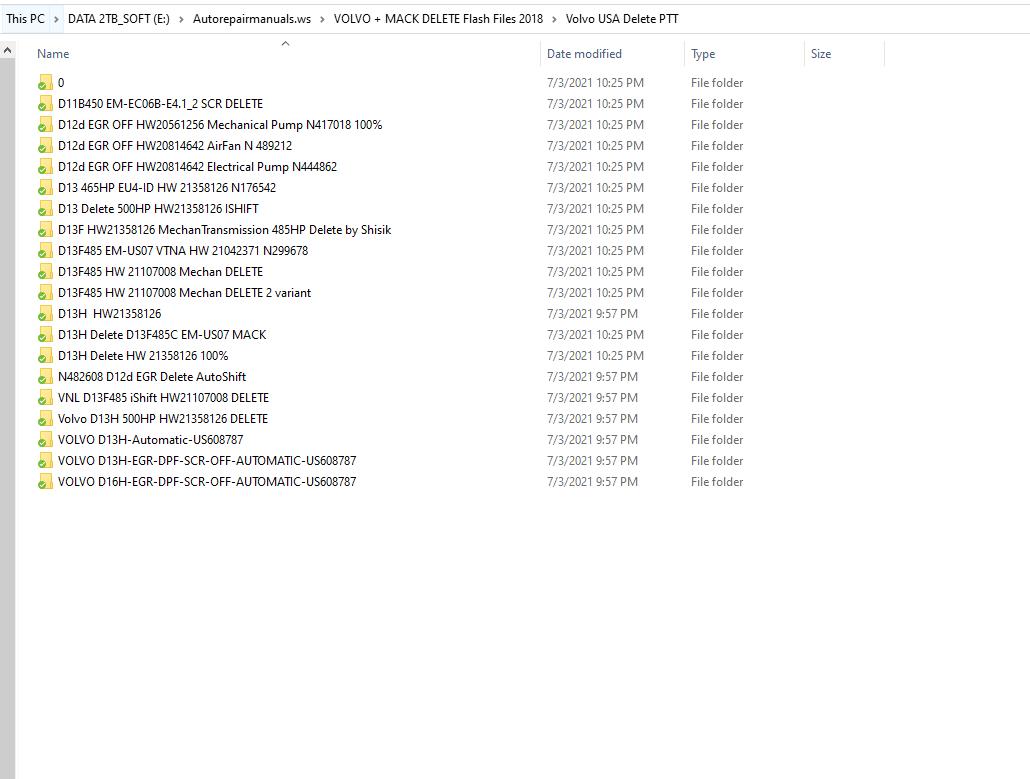The image size is (1030, 779).
Task: Select D12d EGR OFF HW20561256 Mechanical Pump name
Action: tap(220, 125)
